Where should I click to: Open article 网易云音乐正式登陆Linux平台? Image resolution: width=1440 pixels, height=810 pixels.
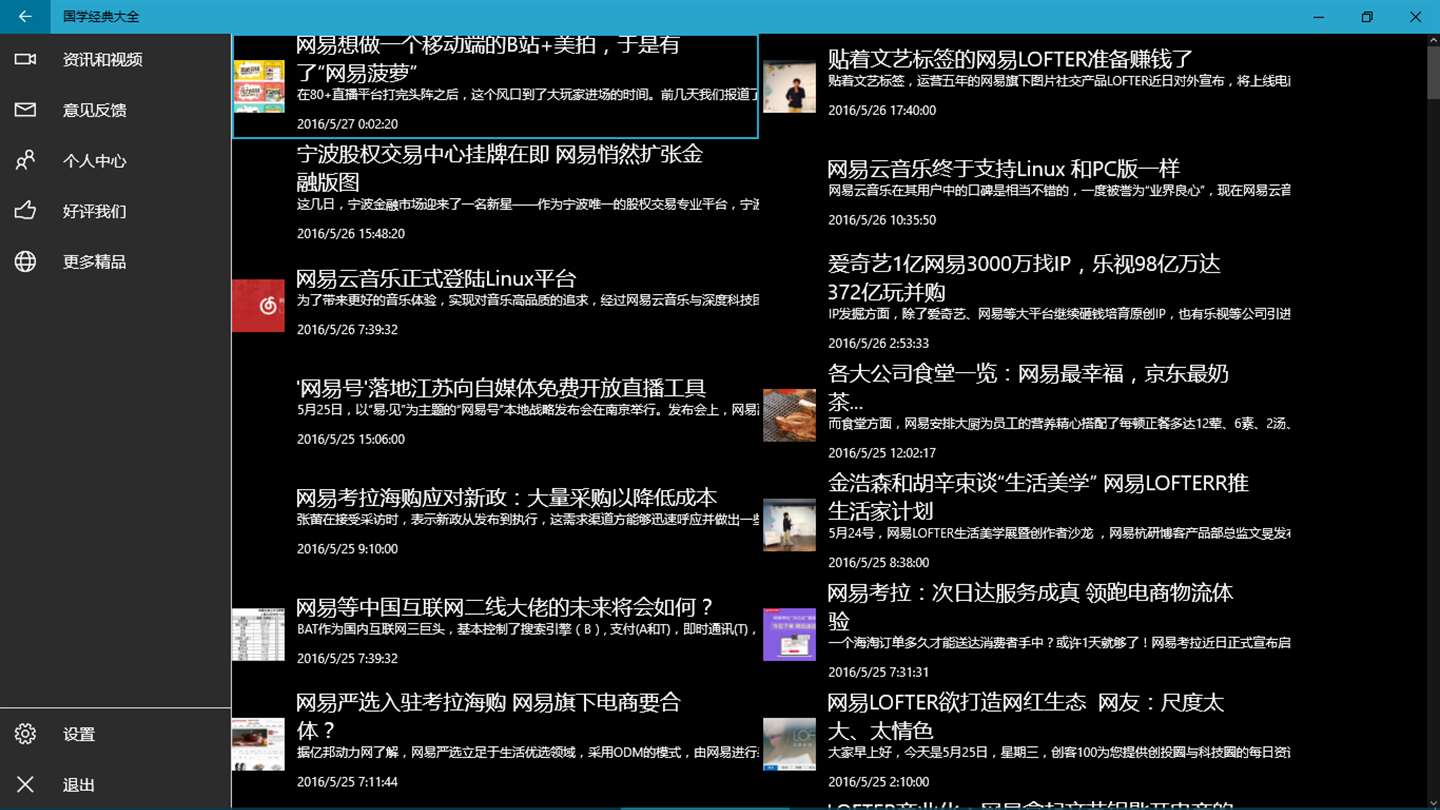pyautogui.click(x=495, y=304)
